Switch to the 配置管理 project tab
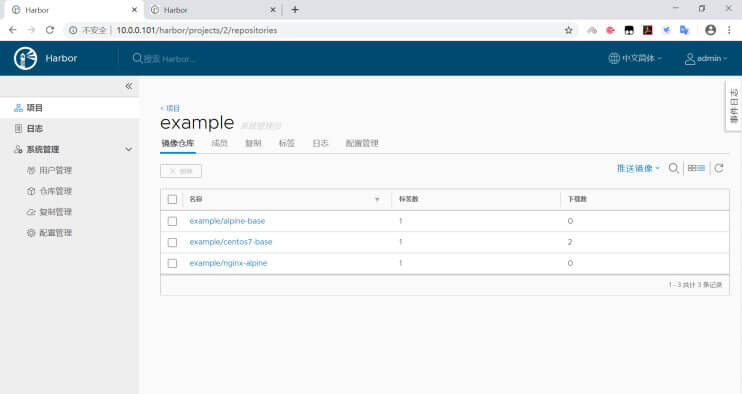742x394 pixels. [362, 143]
